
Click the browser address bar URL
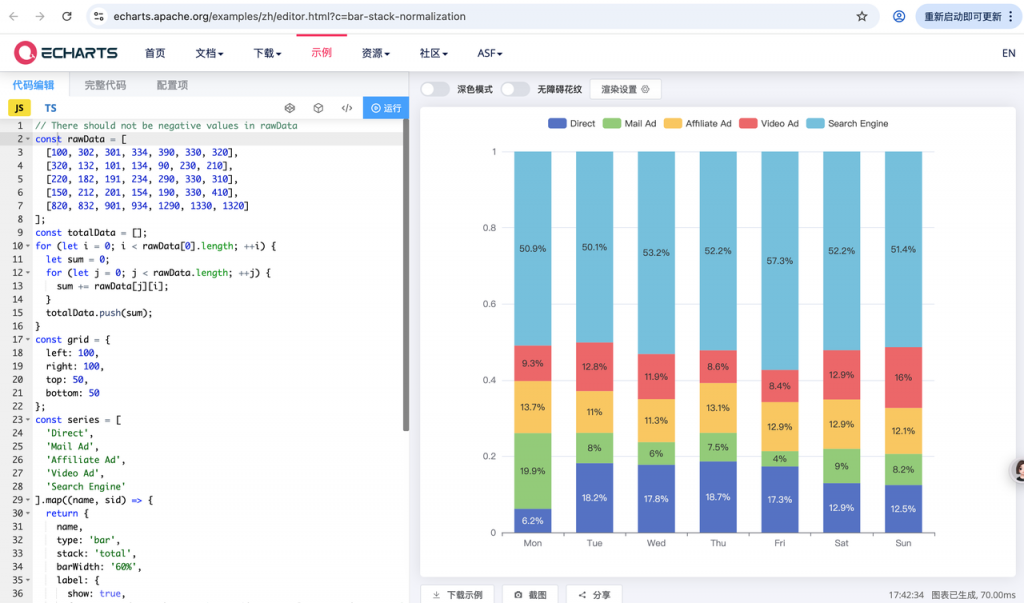pyautogui.click(x=289, y=16)
